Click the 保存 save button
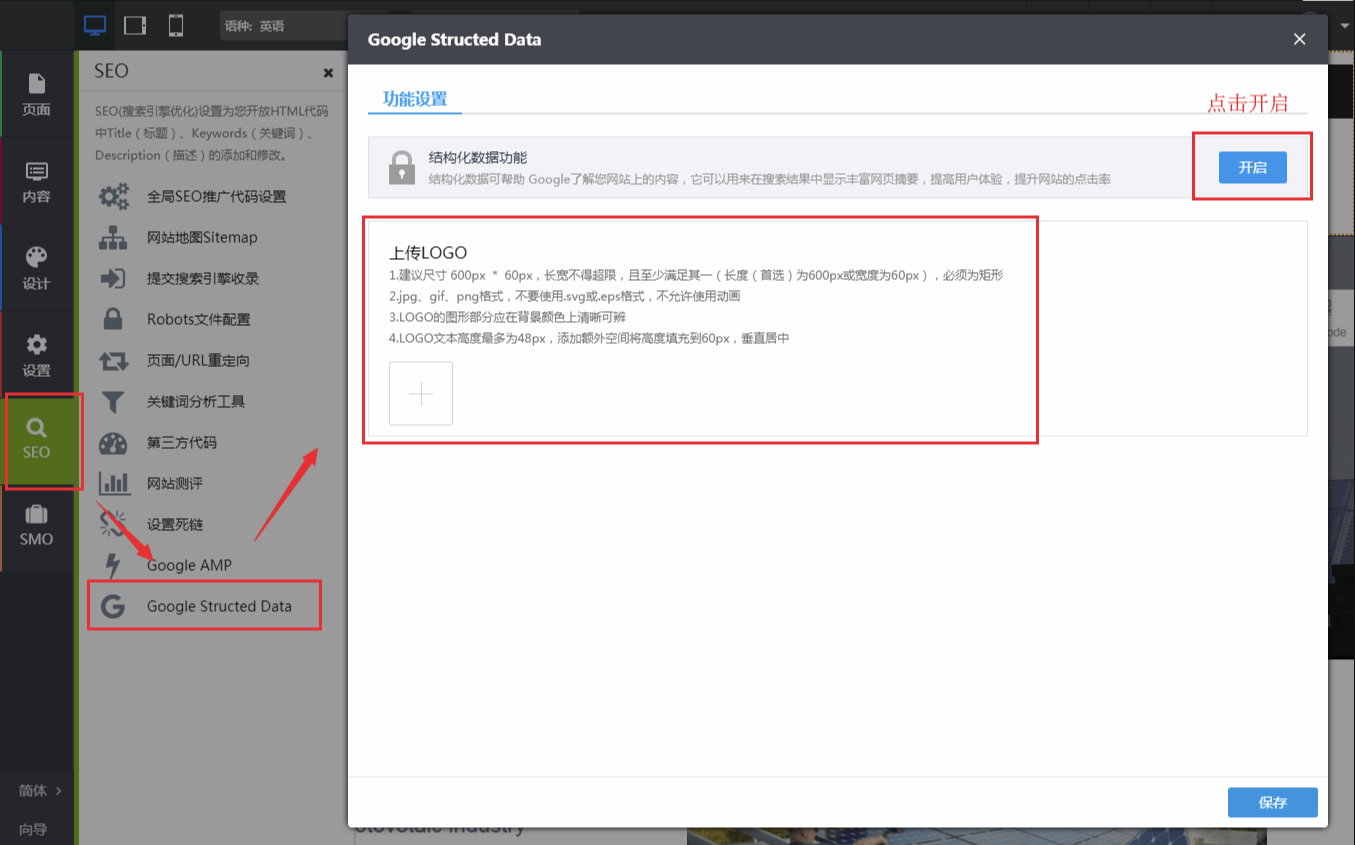Viewport: 1355px width, 845px height. [x=1272, y=802]
